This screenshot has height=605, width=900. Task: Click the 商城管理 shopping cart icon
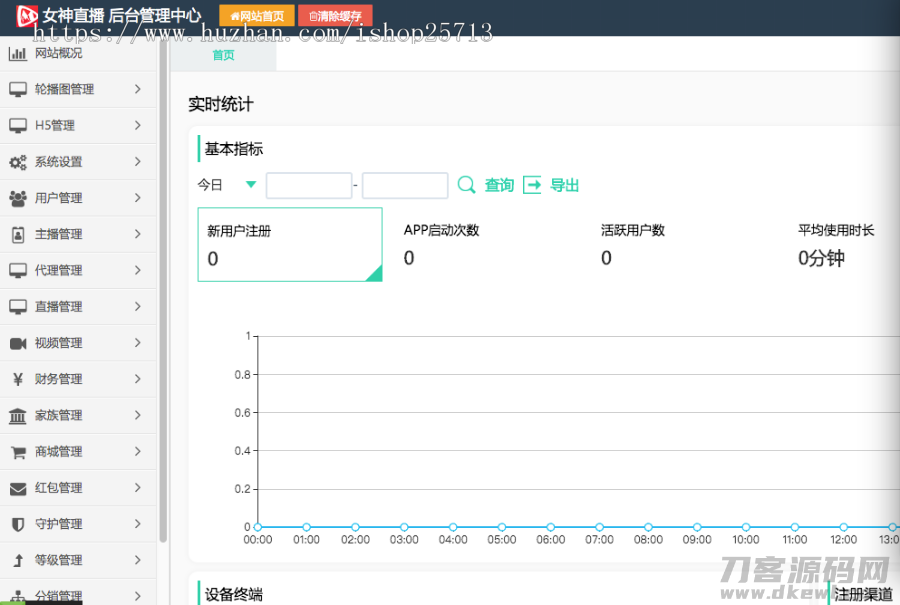(18, 452)
